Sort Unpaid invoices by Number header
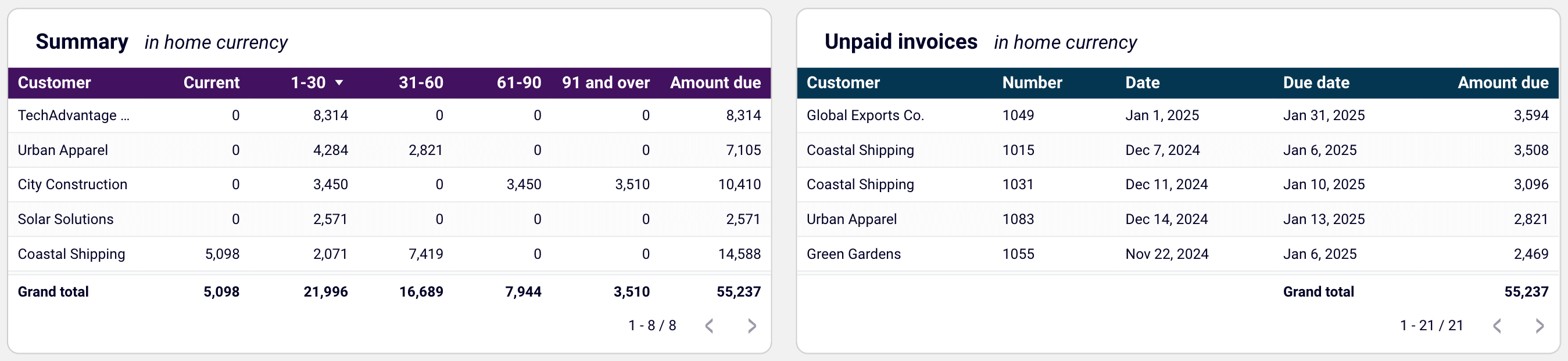This screenshot has width=1568, height=361. coord(1032,82)
